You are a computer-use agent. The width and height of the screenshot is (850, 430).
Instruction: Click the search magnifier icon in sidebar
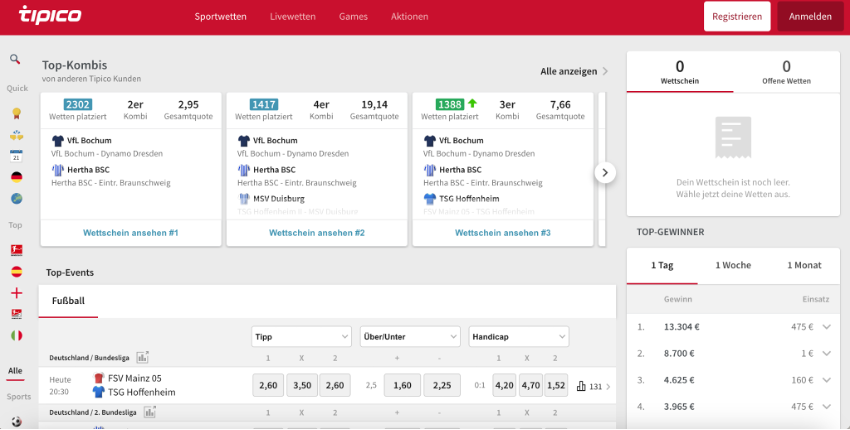15,59
